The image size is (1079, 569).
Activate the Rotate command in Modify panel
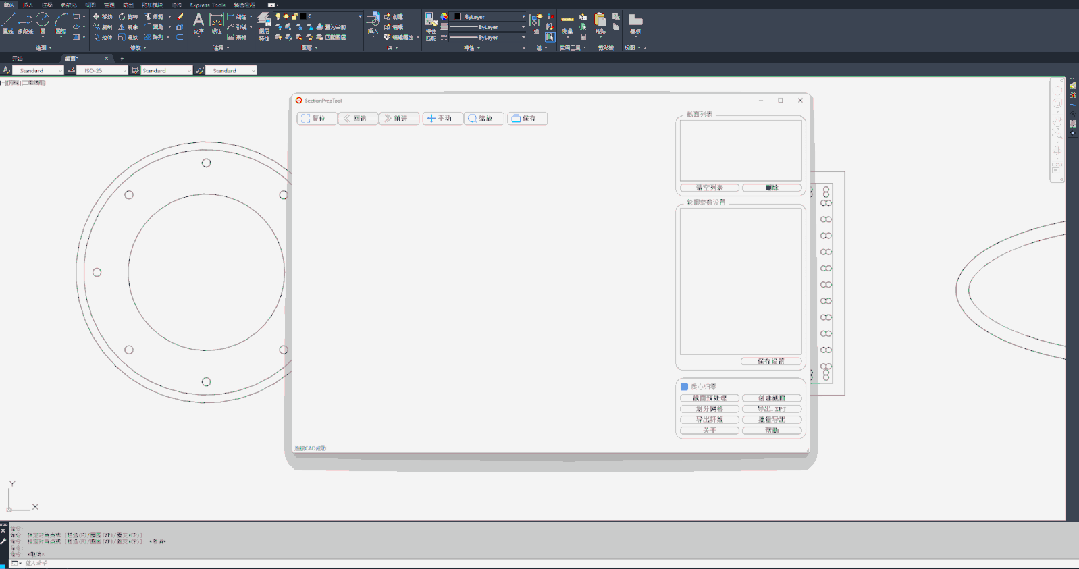pos(129,17)
